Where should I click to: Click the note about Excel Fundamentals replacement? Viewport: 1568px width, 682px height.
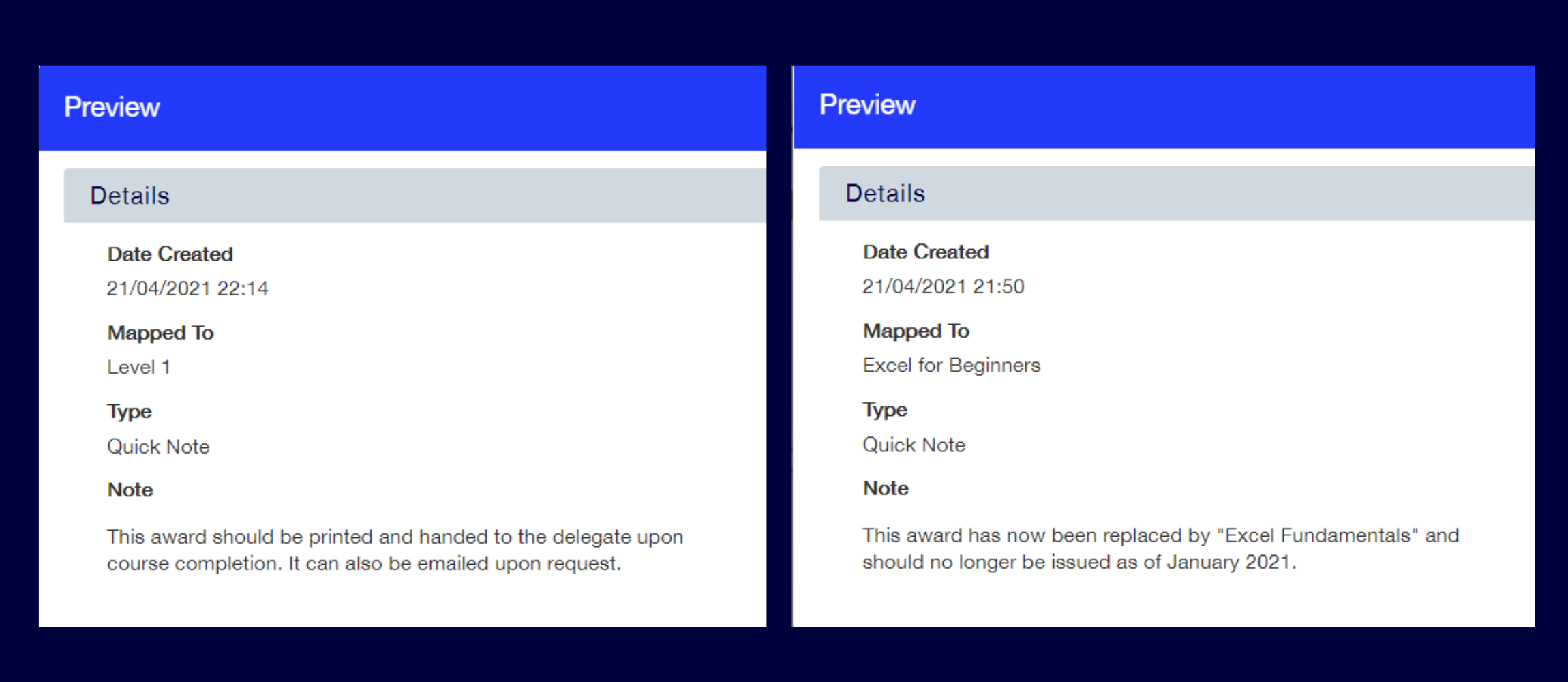point(1160,549)
